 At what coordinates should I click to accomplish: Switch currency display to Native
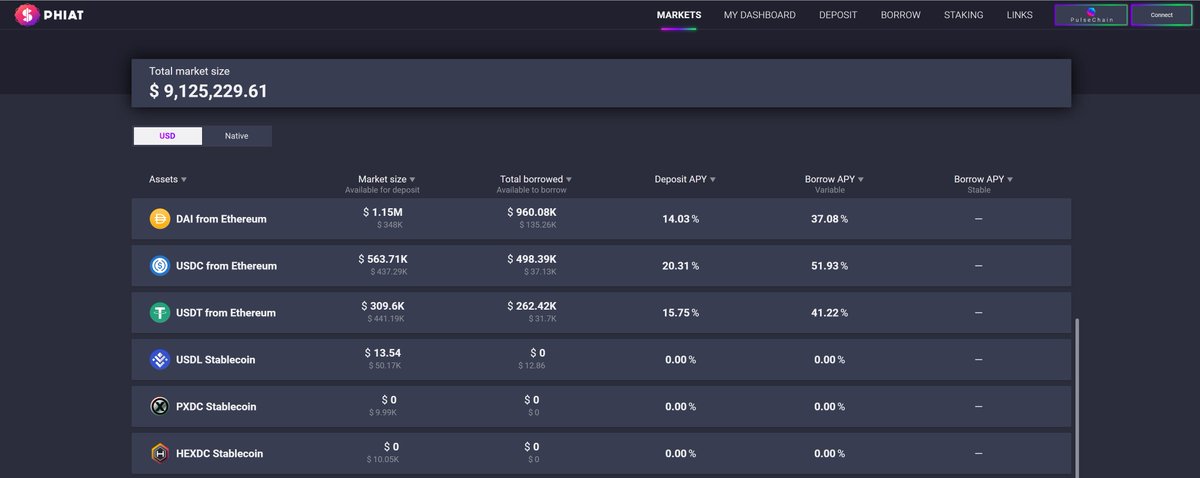tap(237, 136)
